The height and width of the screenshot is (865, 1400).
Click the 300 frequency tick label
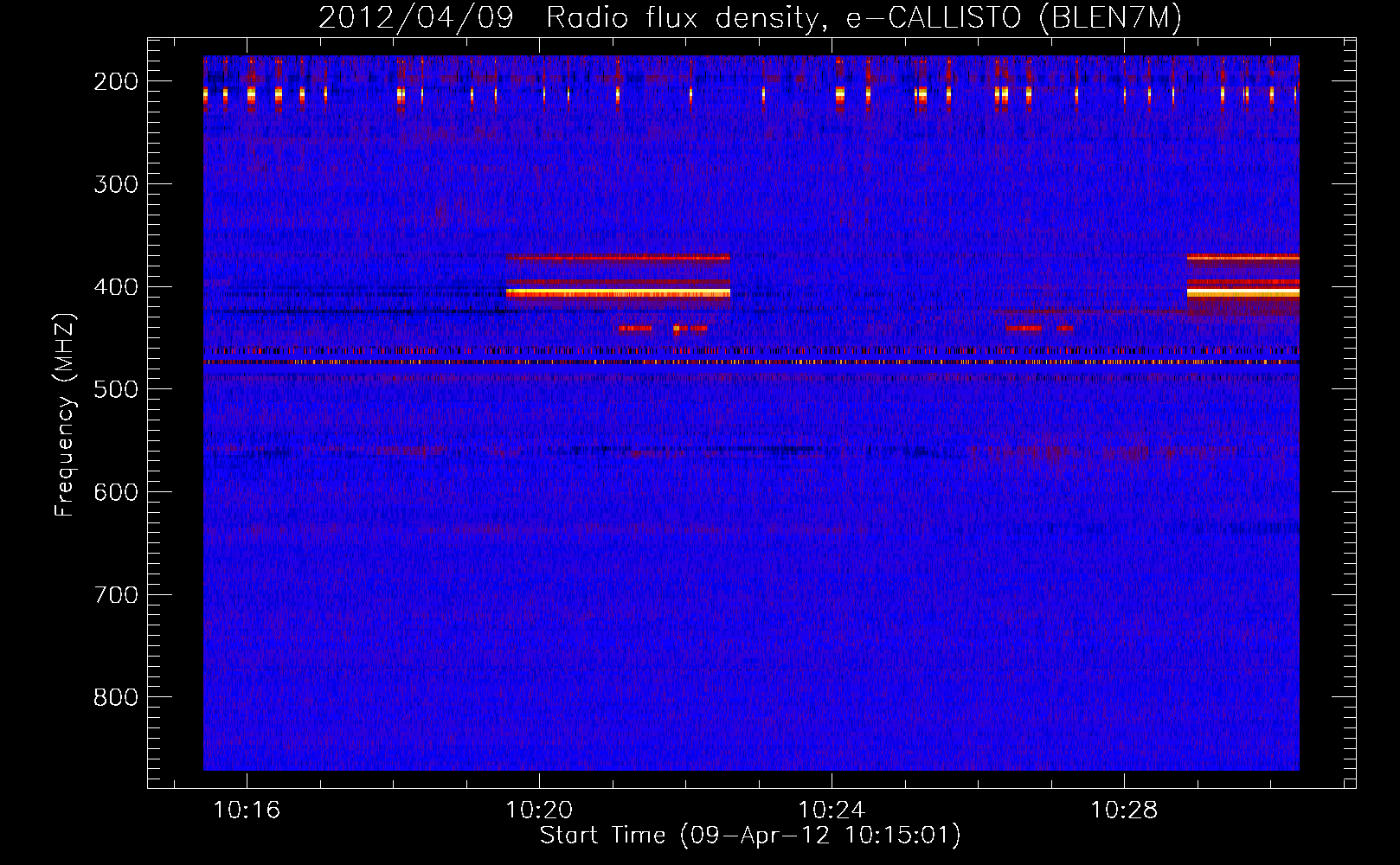point(116,184)
